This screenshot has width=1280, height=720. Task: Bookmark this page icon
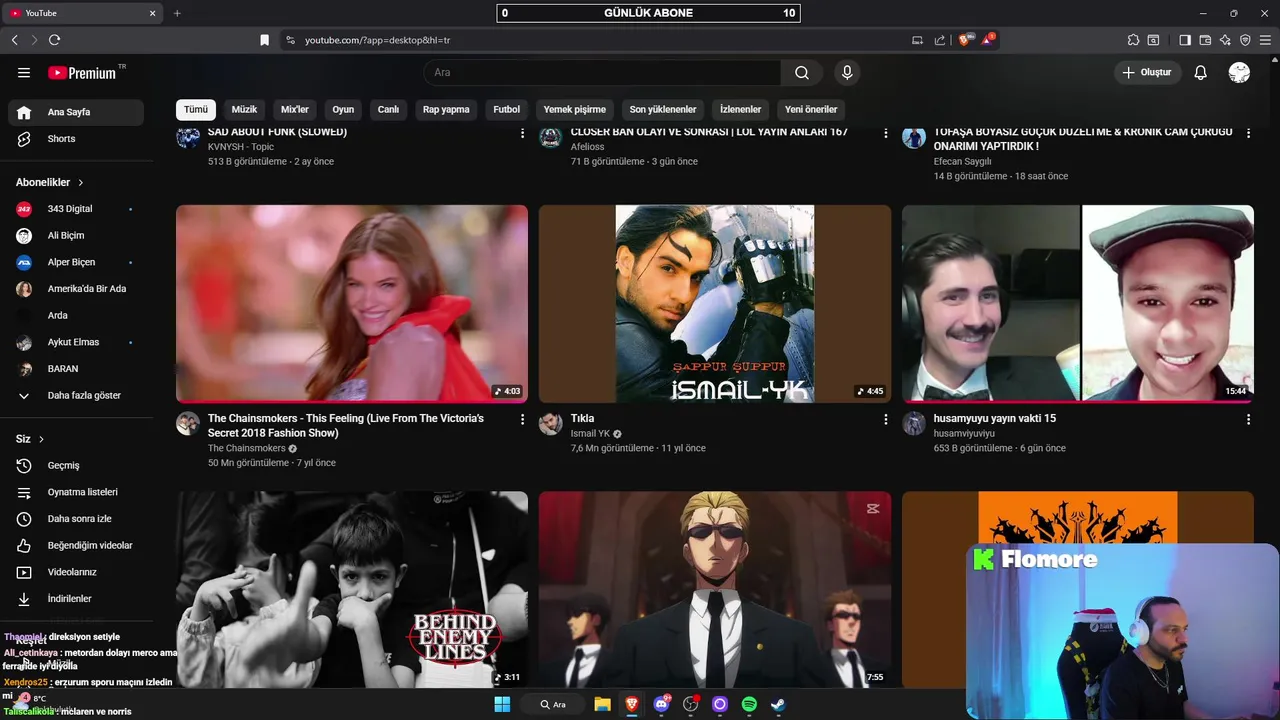coord(264,40)
